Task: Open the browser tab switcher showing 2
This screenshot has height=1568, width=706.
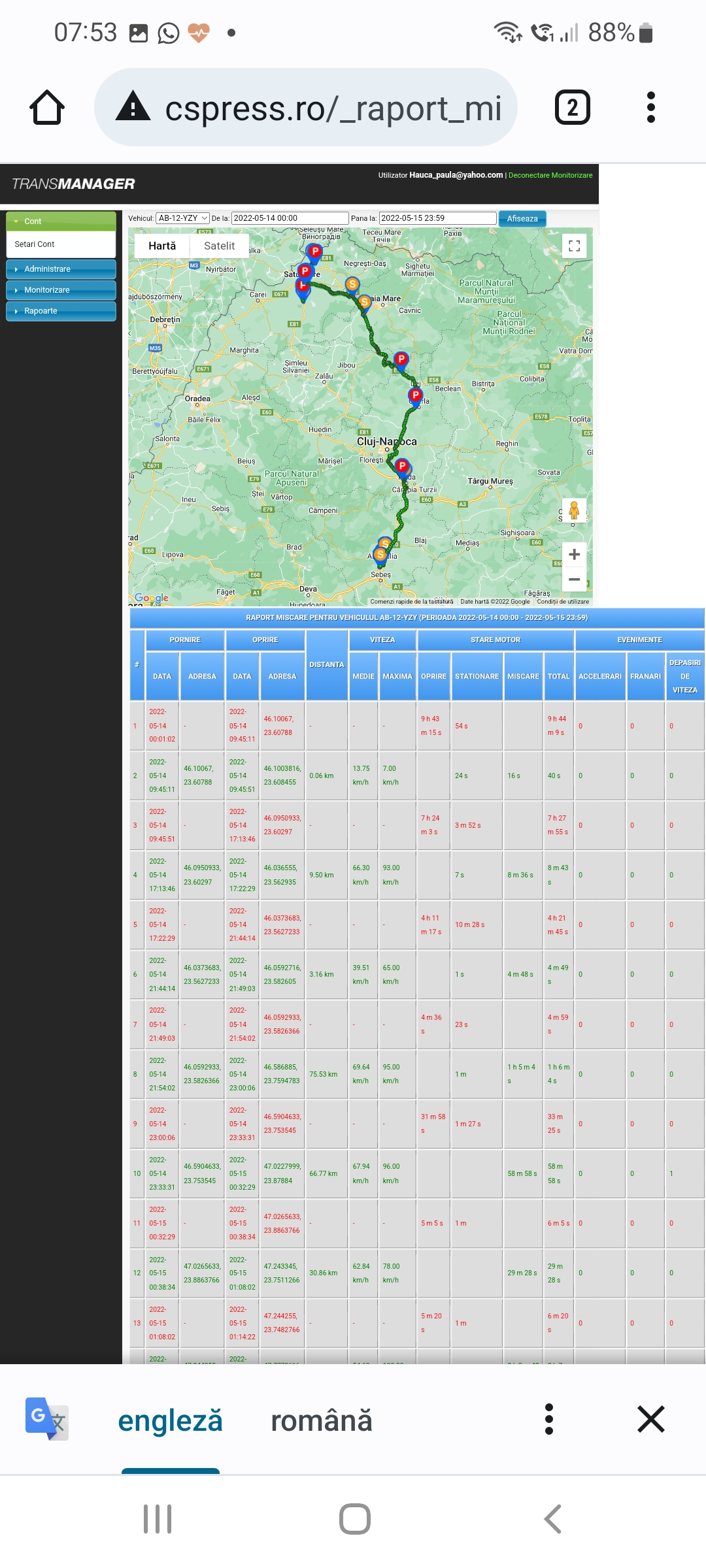Action: [x=572, y=108]
